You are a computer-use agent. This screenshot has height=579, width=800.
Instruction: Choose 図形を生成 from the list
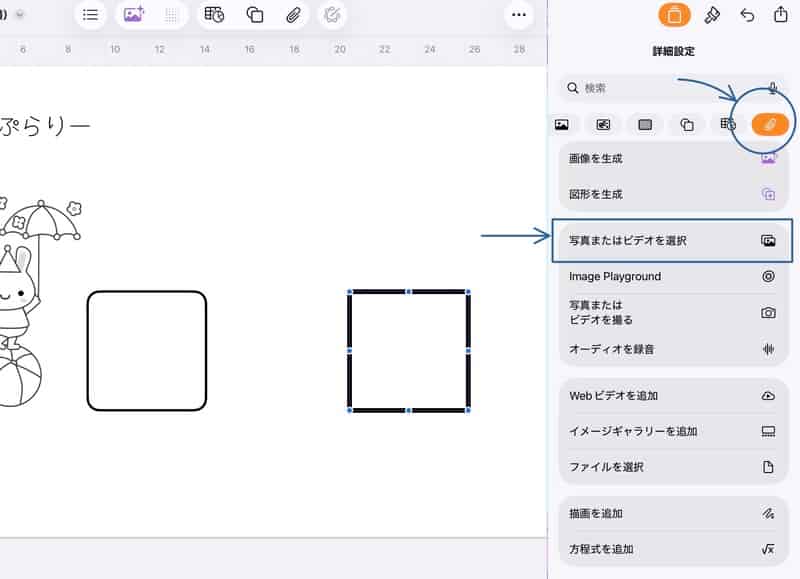tap(672, 194)
